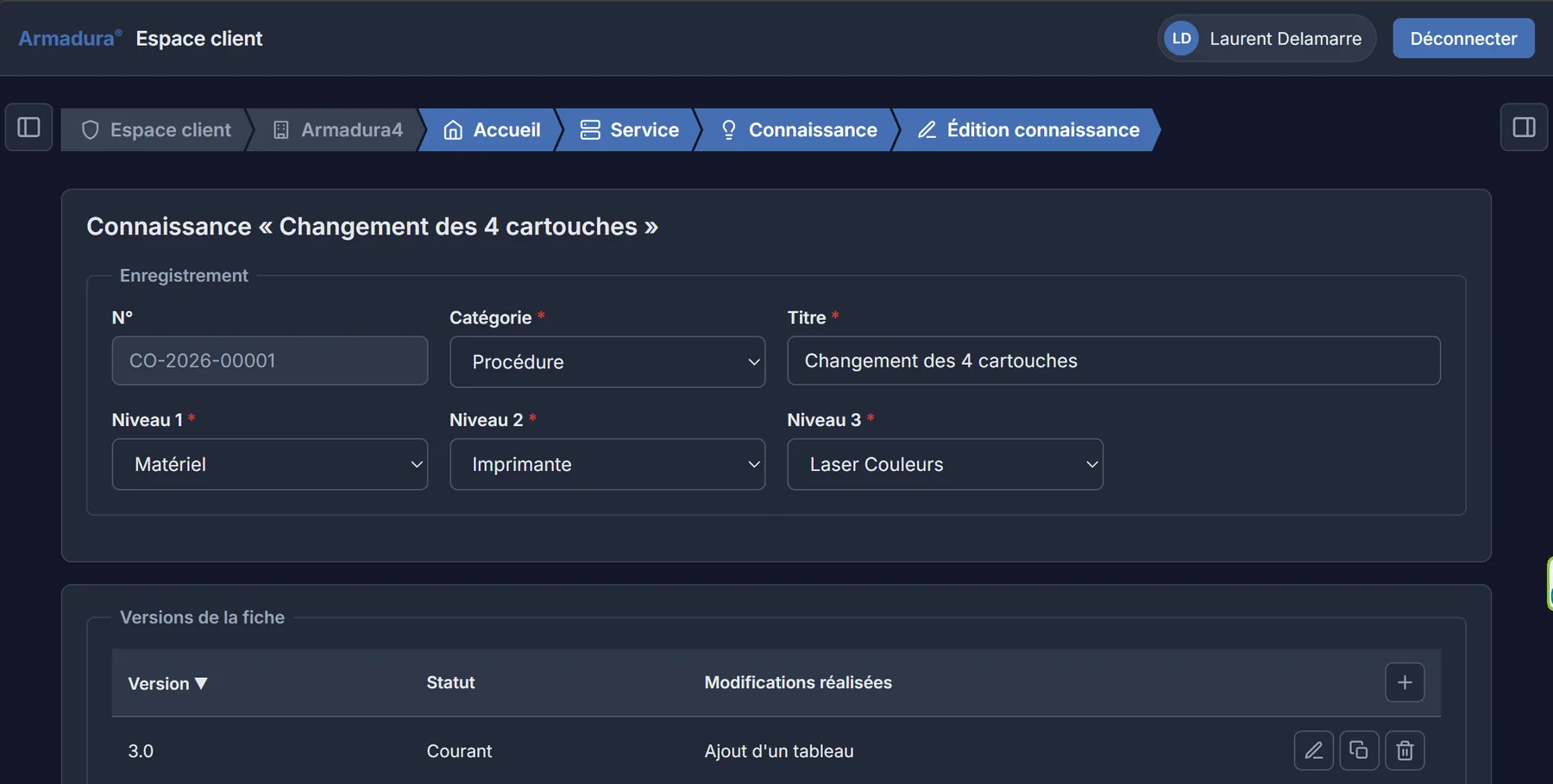Screen dimensions: 1553x784
Task: Delete version 3.0 with trash icon
Action: (x=1405, y=750)
